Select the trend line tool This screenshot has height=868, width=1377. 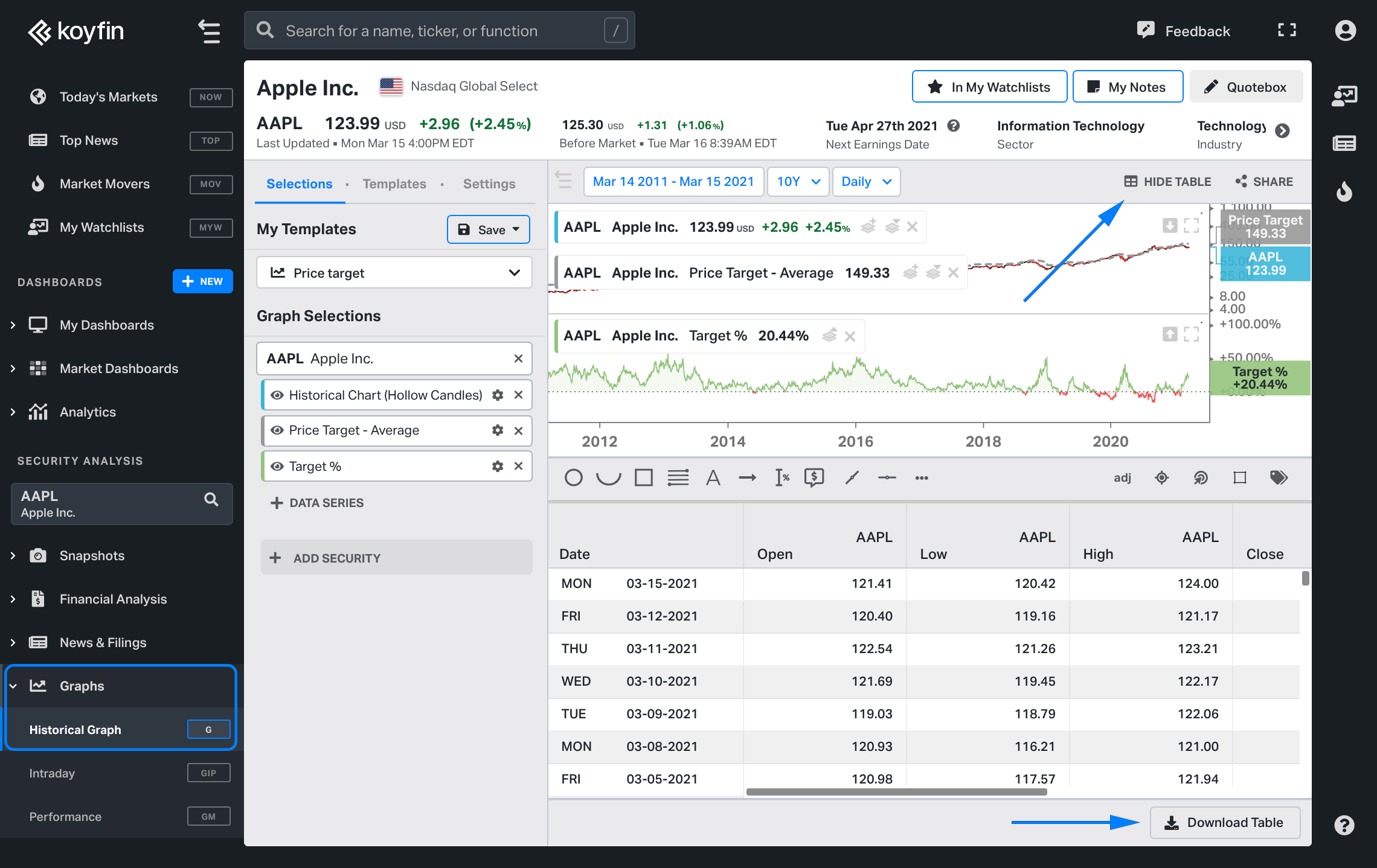(x=852, y=478)
